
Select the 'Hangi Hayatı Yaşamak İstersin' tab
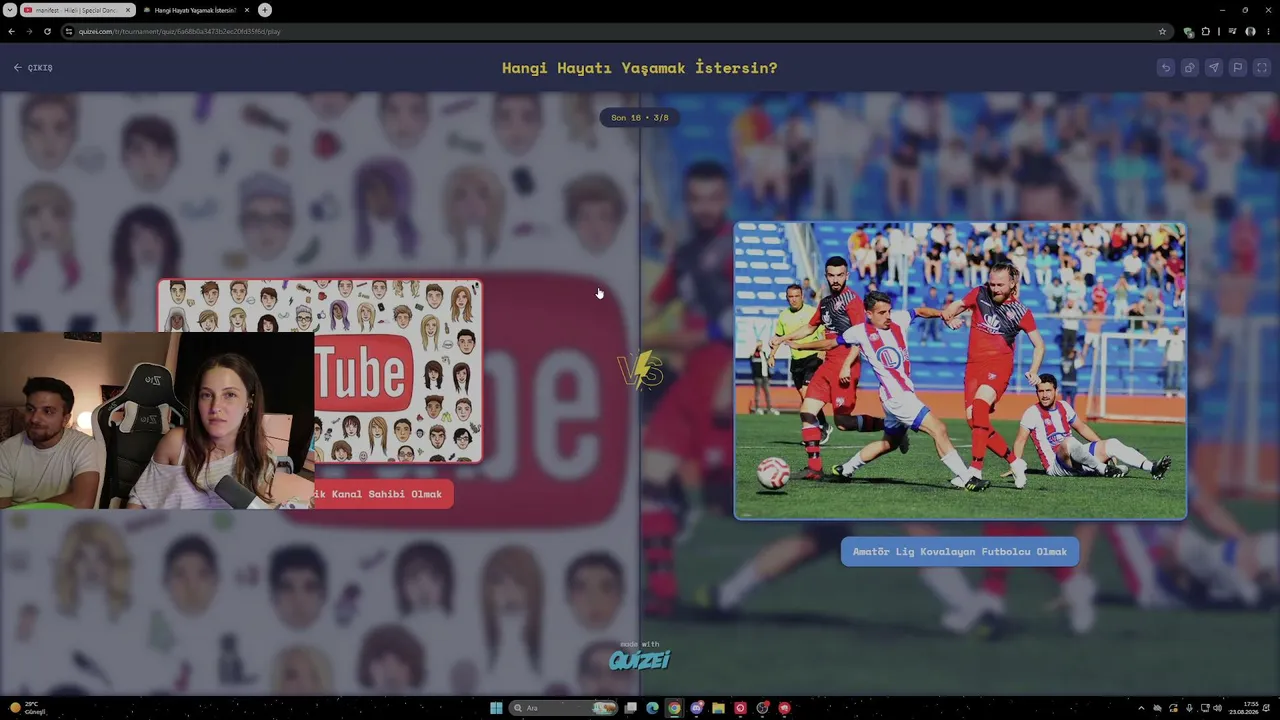(x=195, y=10)
